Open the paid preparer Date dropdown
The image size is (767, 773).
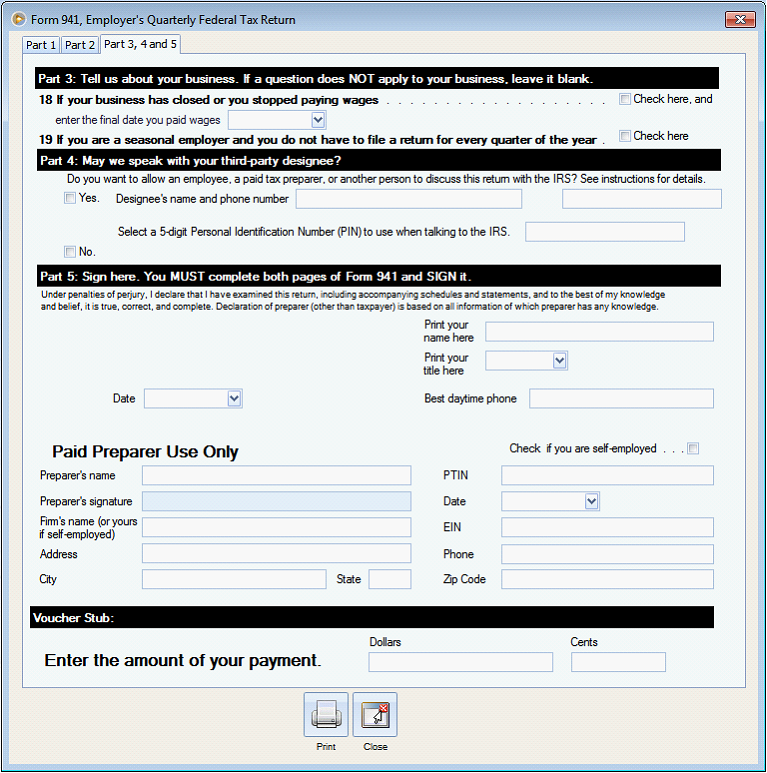pos(591,501)
